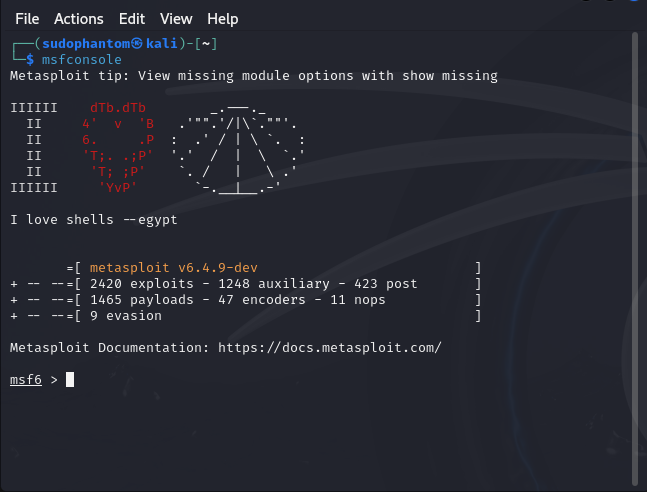Click the 'metasploit v6.4.9-dev' version text

point(174,268)
